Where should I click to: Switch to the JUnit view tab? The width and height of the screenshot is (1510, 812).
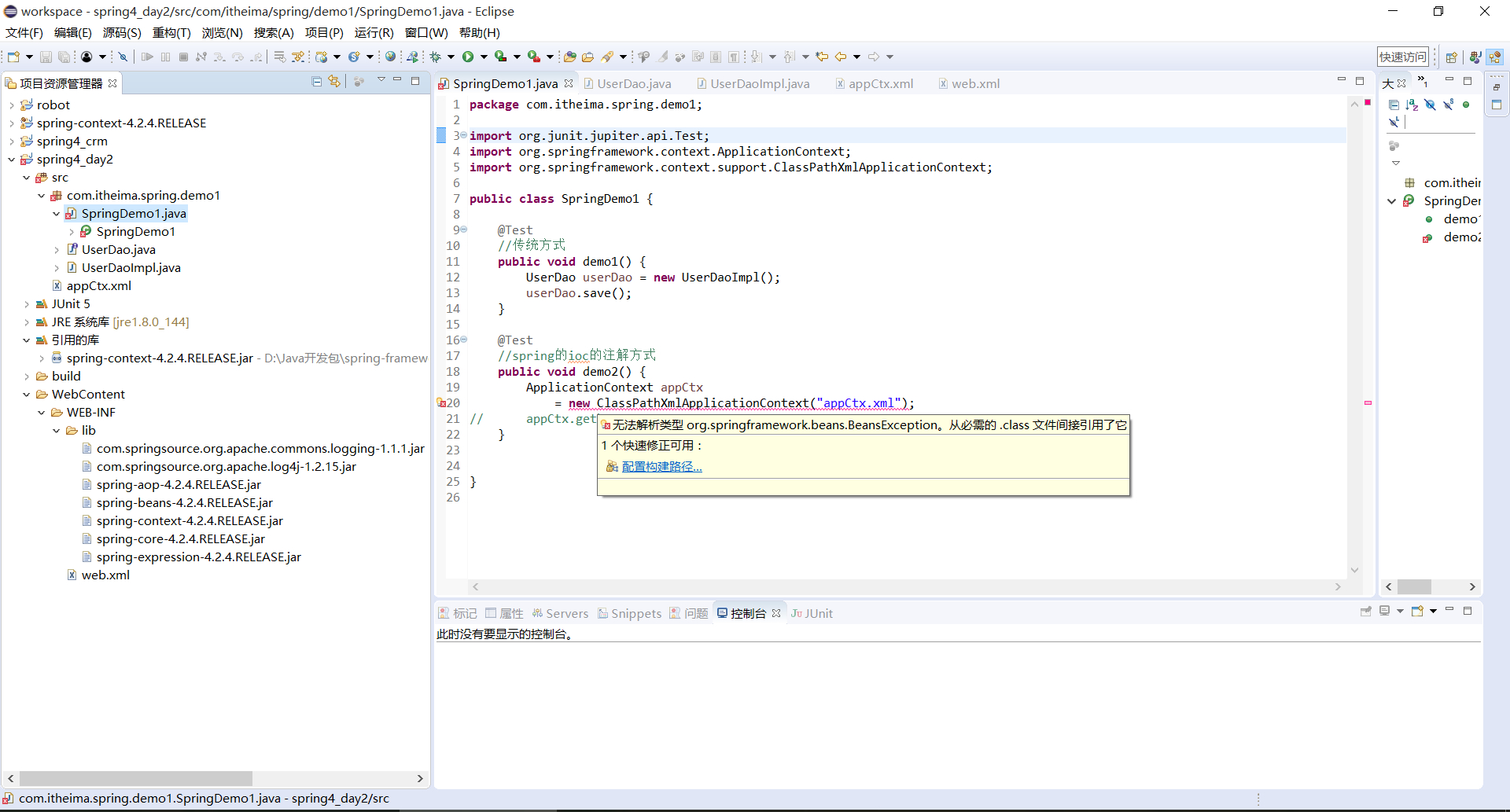coord(812,613)
